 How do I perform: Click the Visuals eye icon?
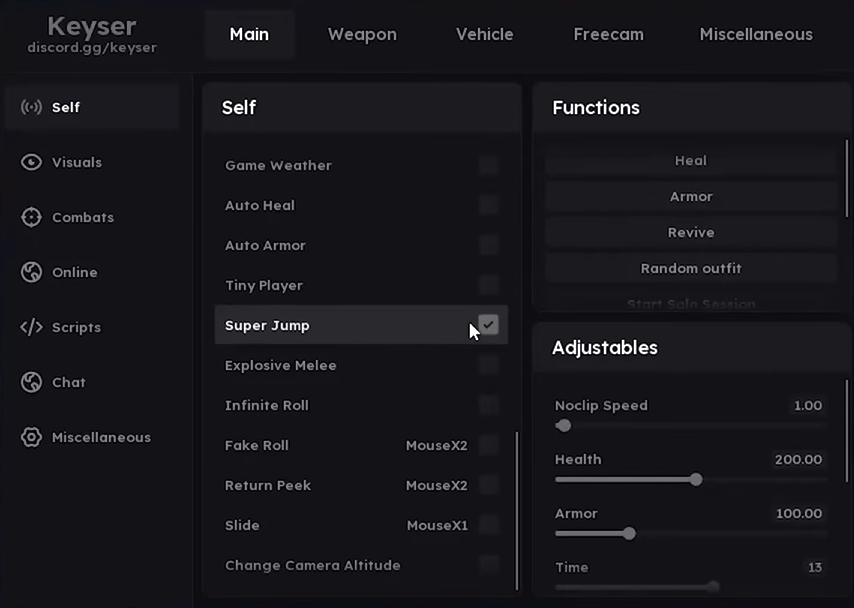(x=31, y=162)
